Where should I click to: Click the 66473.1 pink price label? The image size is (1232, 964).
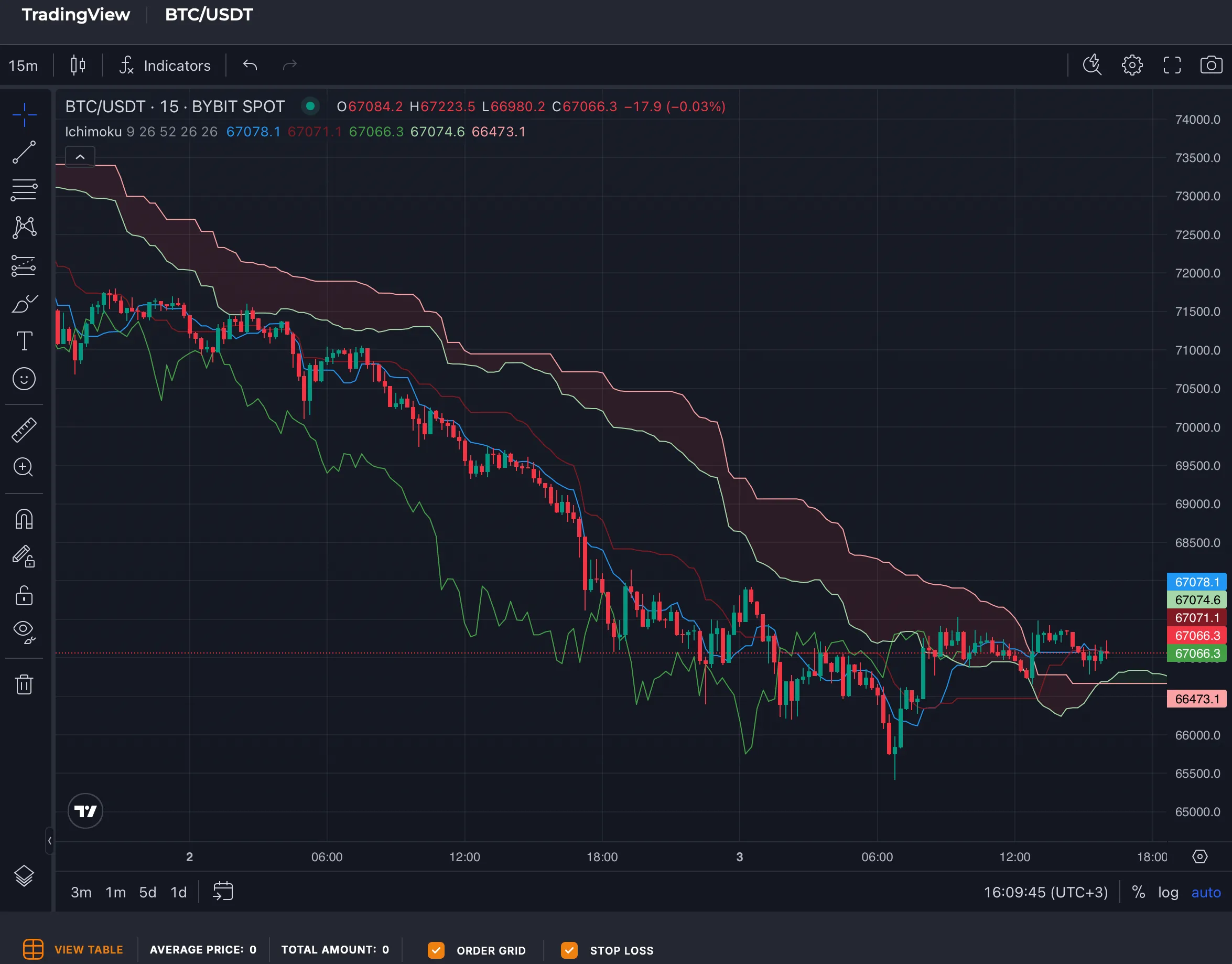[1196, 699]
